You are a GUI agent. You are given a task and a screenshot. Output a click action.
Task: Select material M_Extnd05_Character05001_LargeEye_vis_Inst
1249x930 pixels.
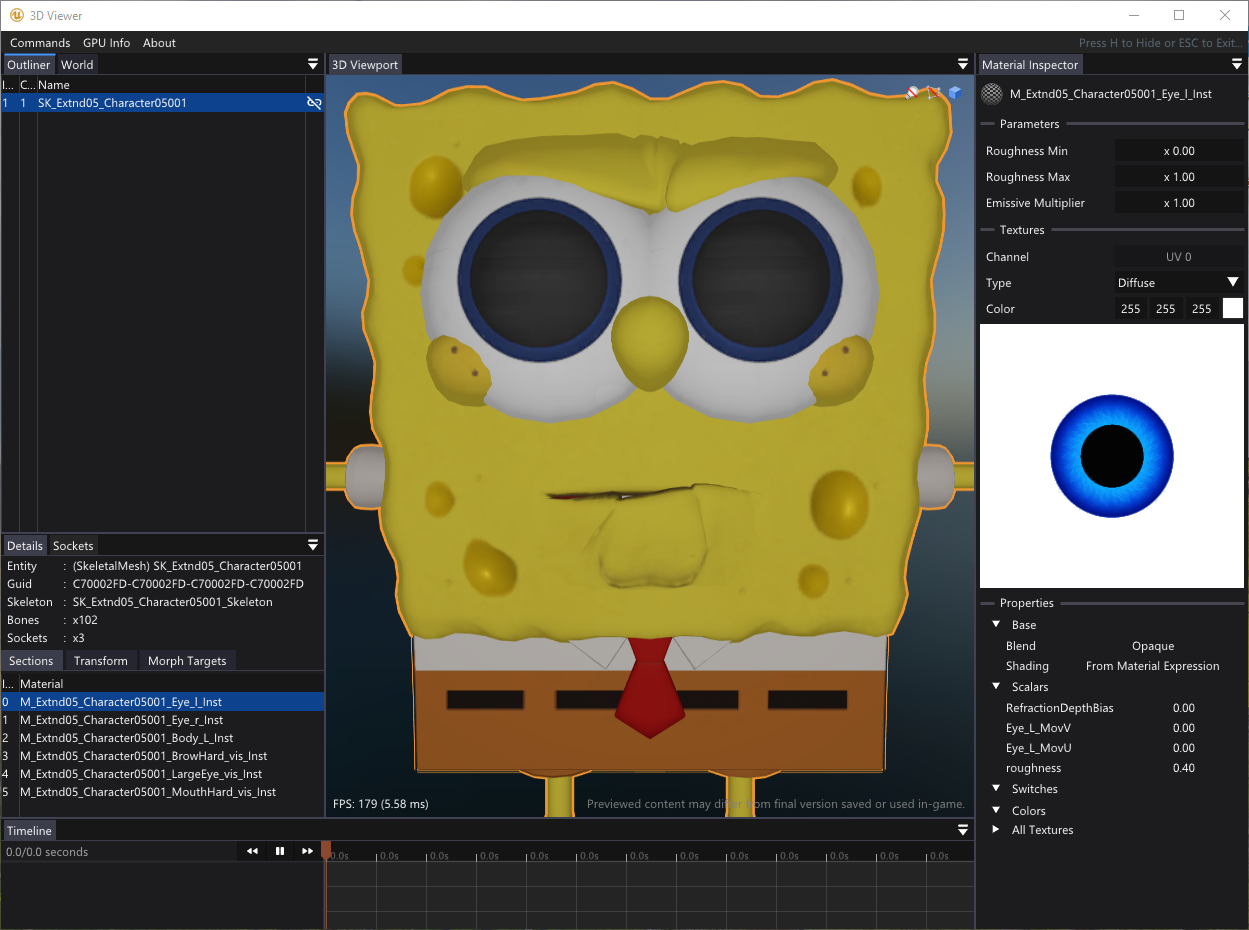click(x=162, y=774)
